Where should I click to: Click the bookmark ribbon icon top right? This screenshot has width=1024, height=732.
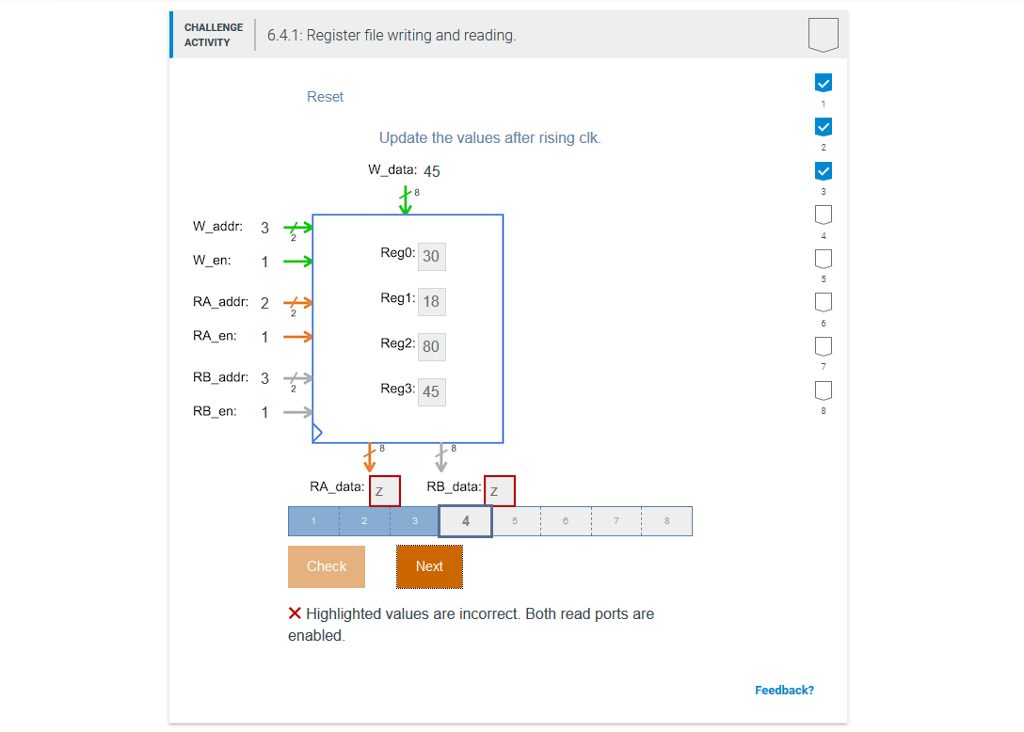click(822, 34)
